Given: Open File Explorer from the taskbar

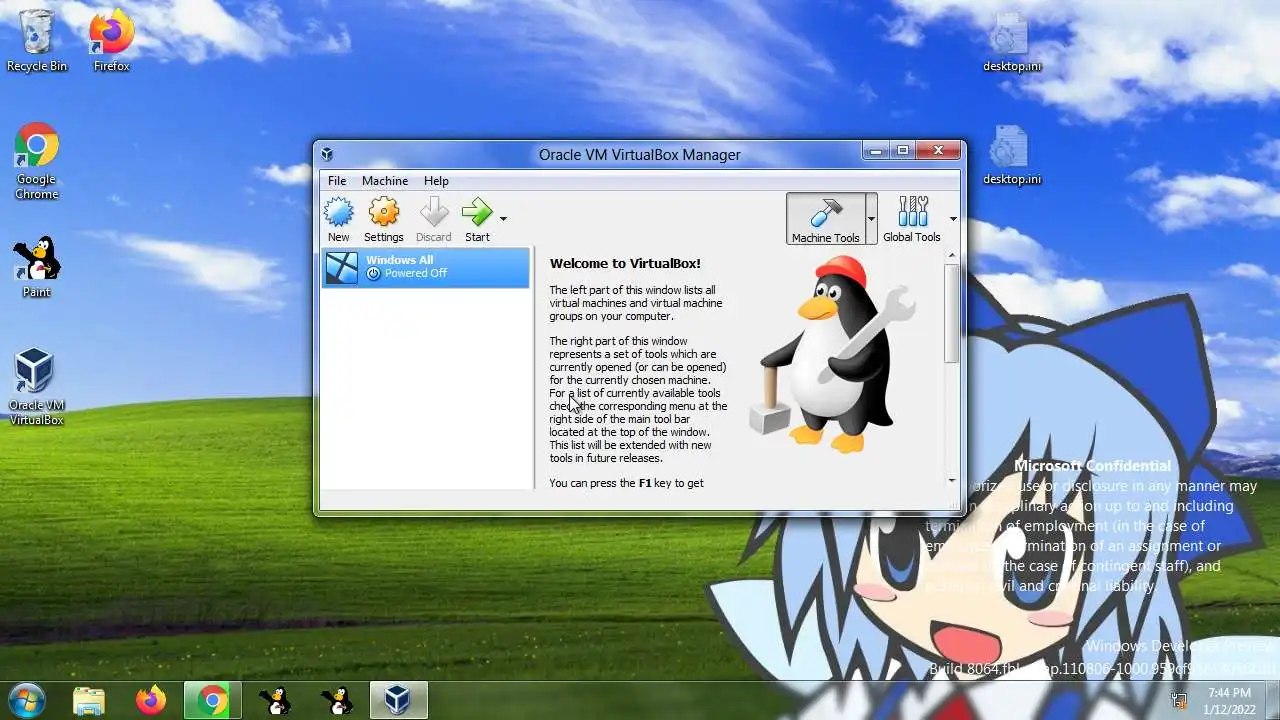Looking at the screenshot, I should point(89,700).
